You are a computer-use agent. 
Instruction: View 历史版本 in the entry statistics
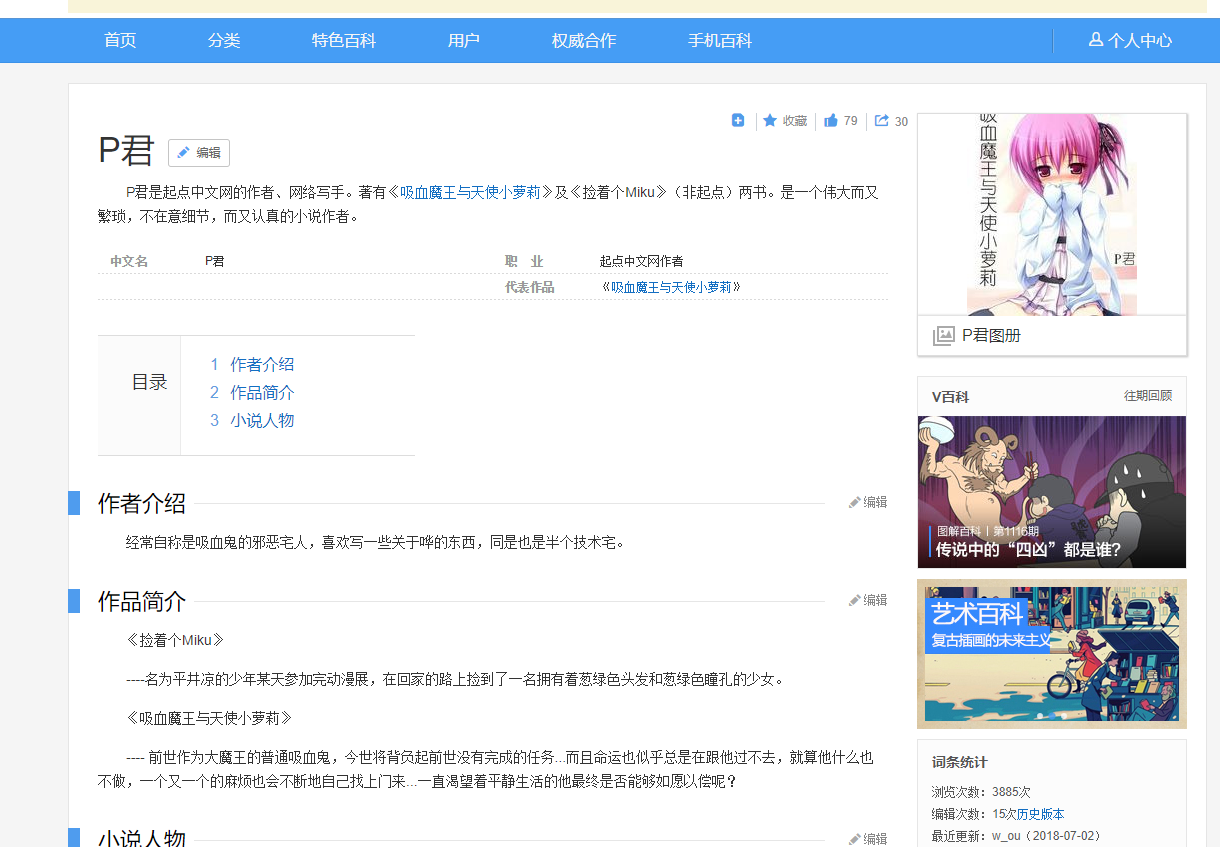pyautogui.click(x=1040, y=814)
